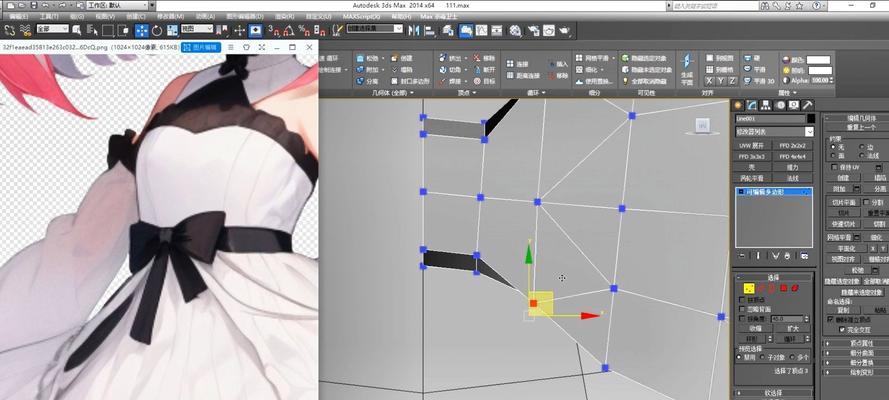Viewport: 889px width, 400px height.
Task: Expand the 循环 ribbon panel
Action: tap(536, 92)
